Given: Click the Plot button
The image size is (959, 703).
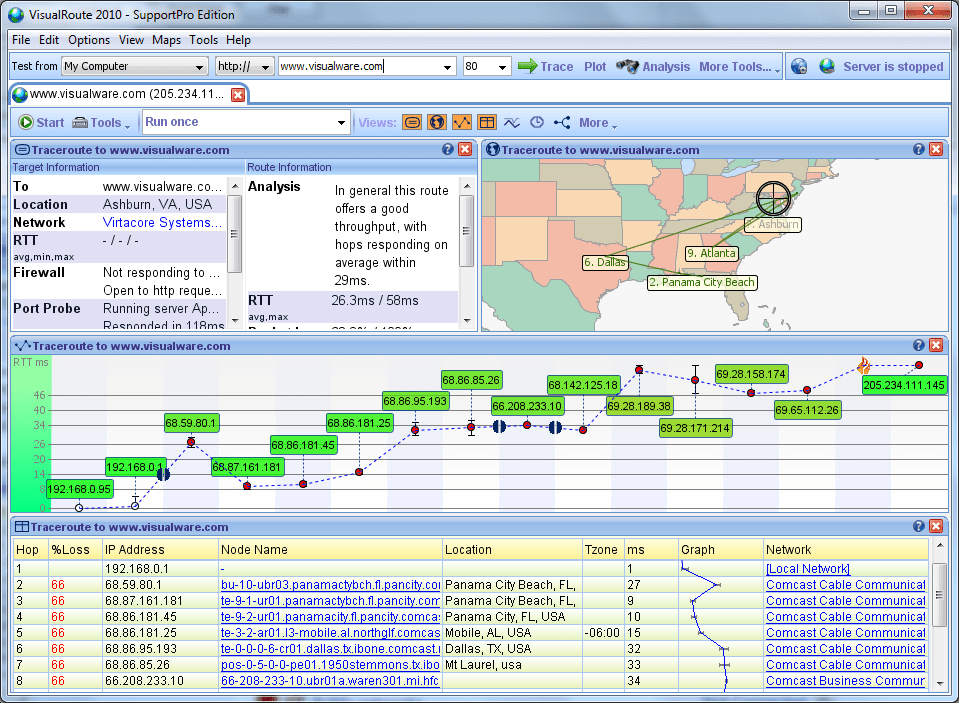Looking at the screenshot, I should tap(594, 67).
